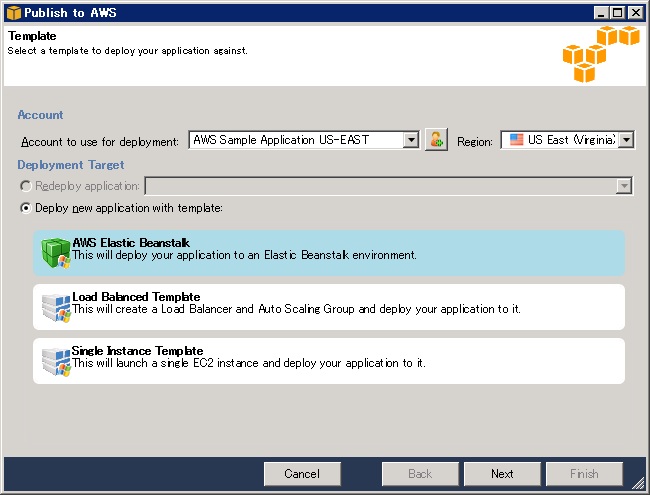Choose the AWS Elastic Beanstalk template heading
Screen dimensions: 650x495
131,243
